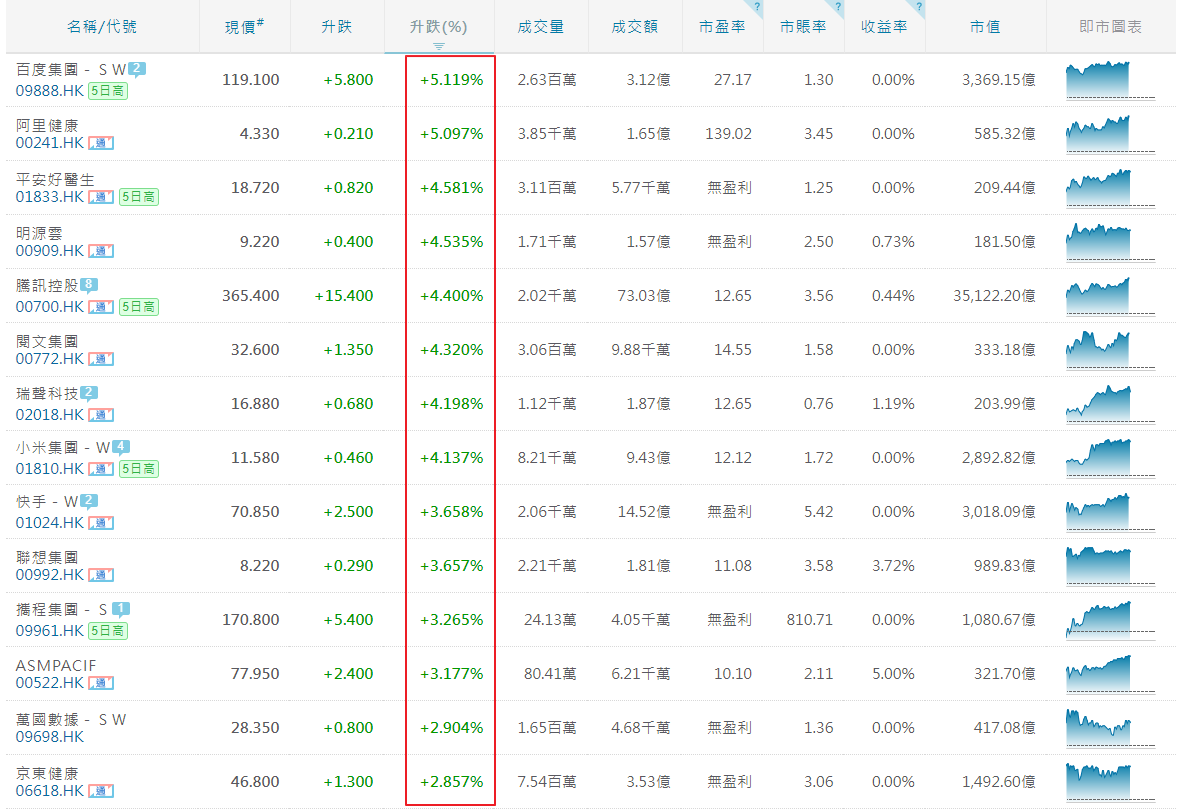The image size is (1183, 811).
Task: Click the help icon on 收益率 header
Action: click(918, 7)
